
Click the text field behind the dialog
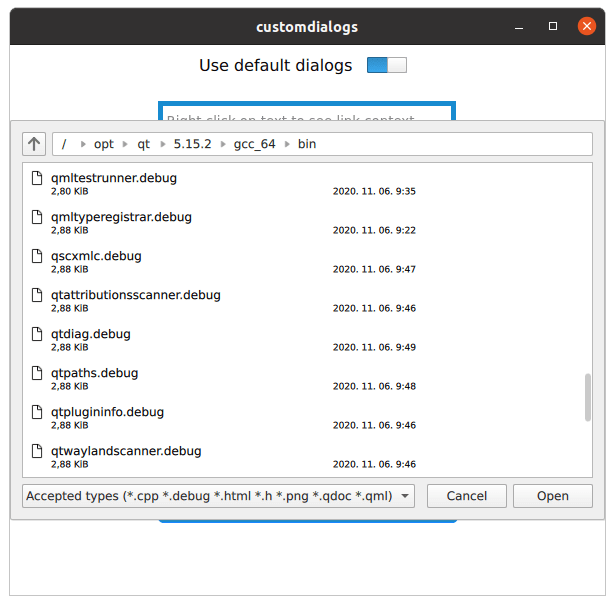tap(306, 112)
